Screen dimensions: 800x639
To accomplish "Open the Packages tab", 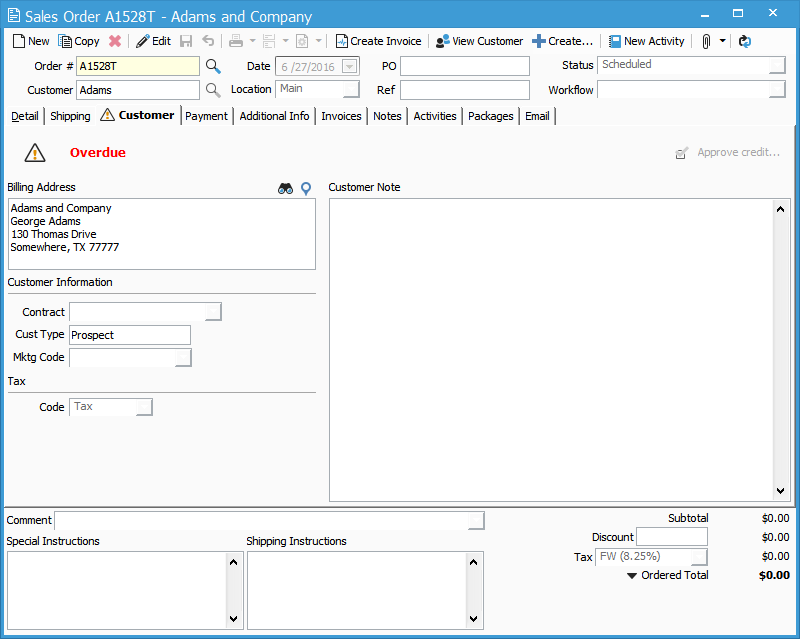I will (491, 116).
